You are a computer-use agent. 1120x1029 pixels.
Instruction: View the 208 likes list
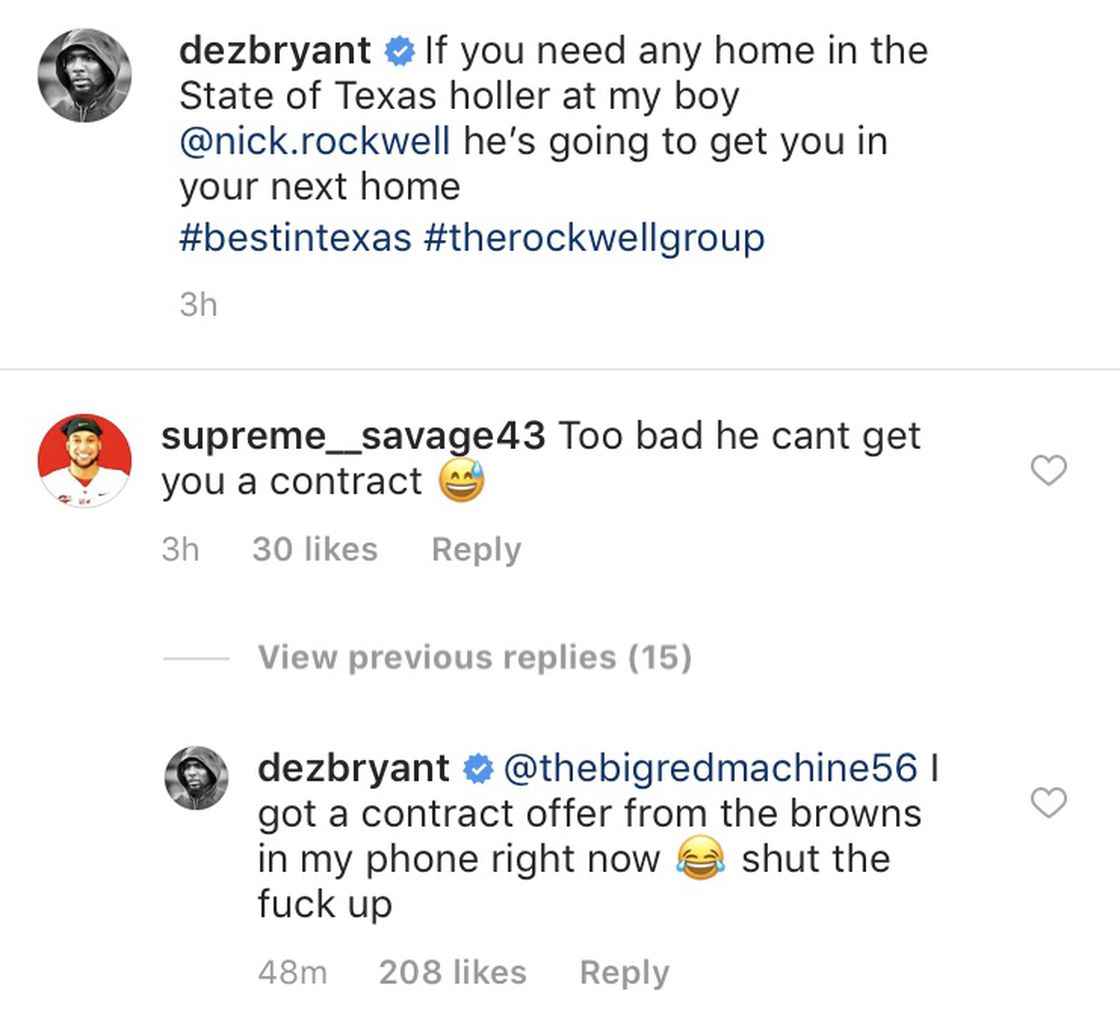(453, 972)
